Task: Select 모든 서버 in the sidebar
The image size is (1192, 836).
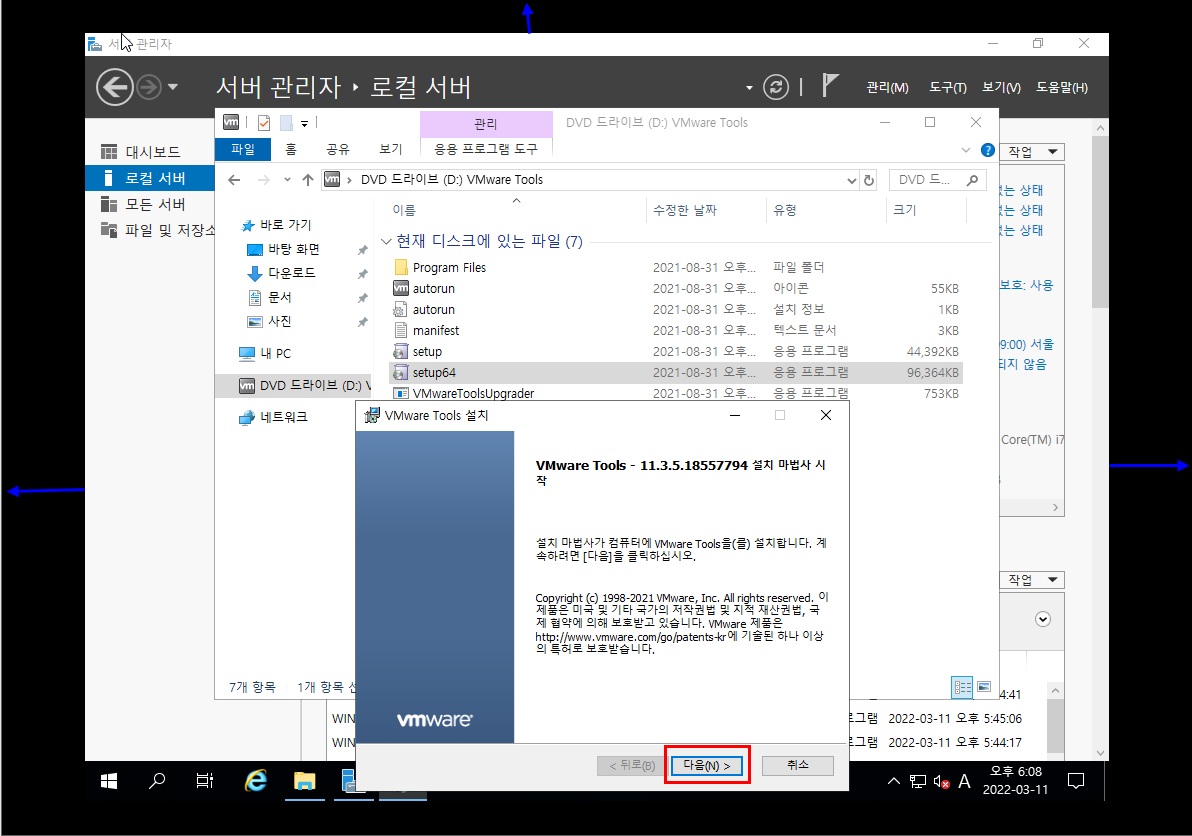Action: [x=150, y=204]
